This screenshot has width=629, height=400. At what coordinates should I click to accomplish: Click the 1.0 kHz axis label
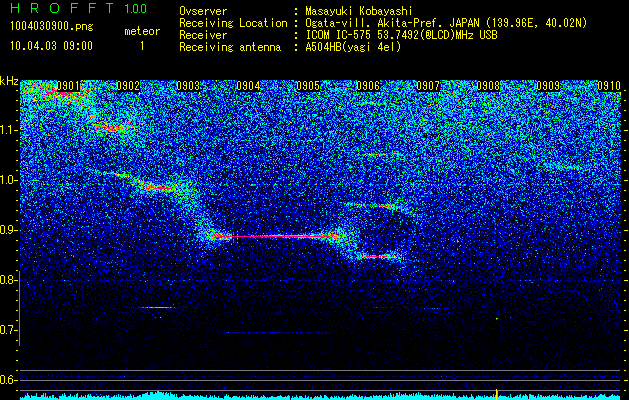9,180
